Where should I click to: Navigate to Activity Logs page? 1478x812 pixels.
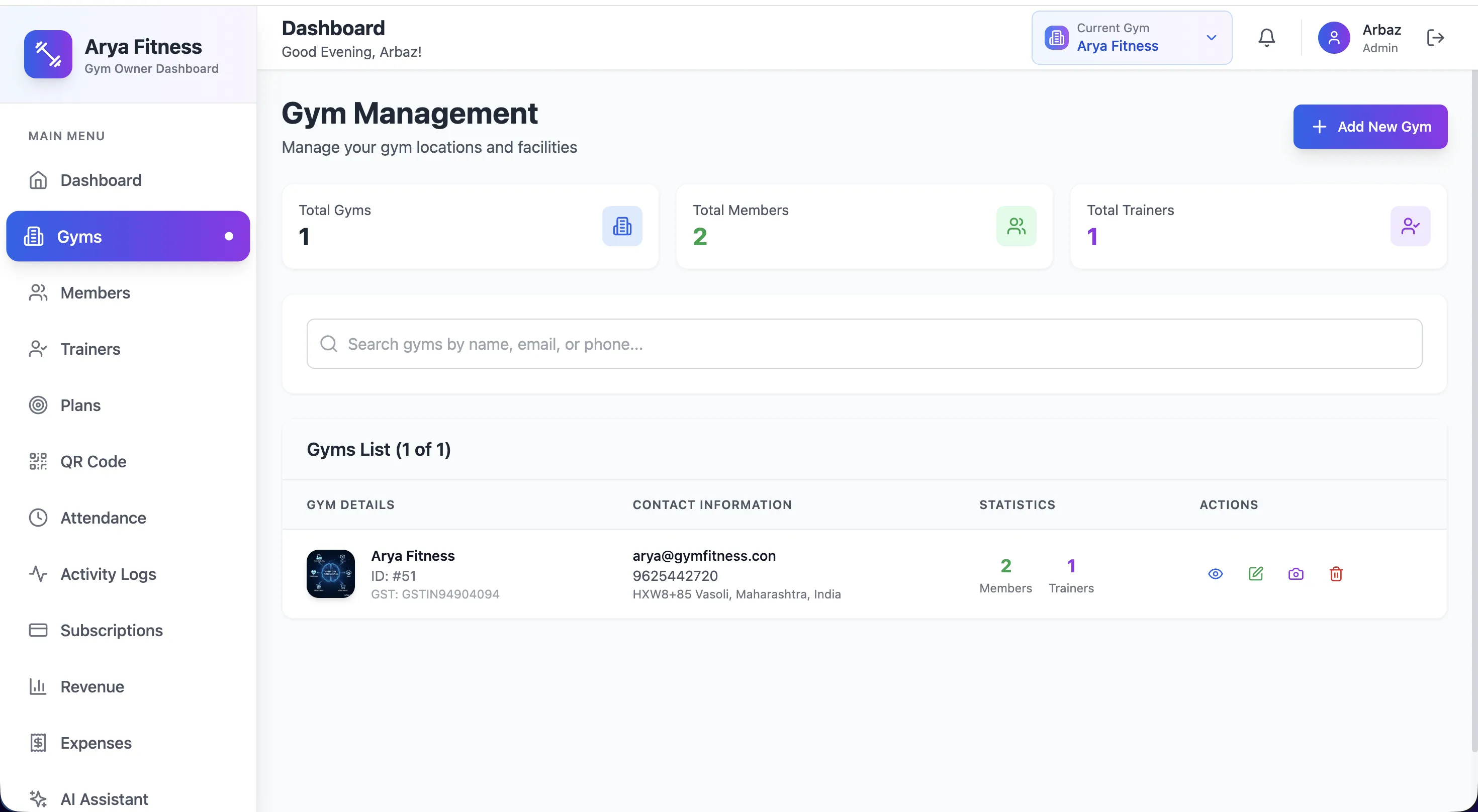108,574
